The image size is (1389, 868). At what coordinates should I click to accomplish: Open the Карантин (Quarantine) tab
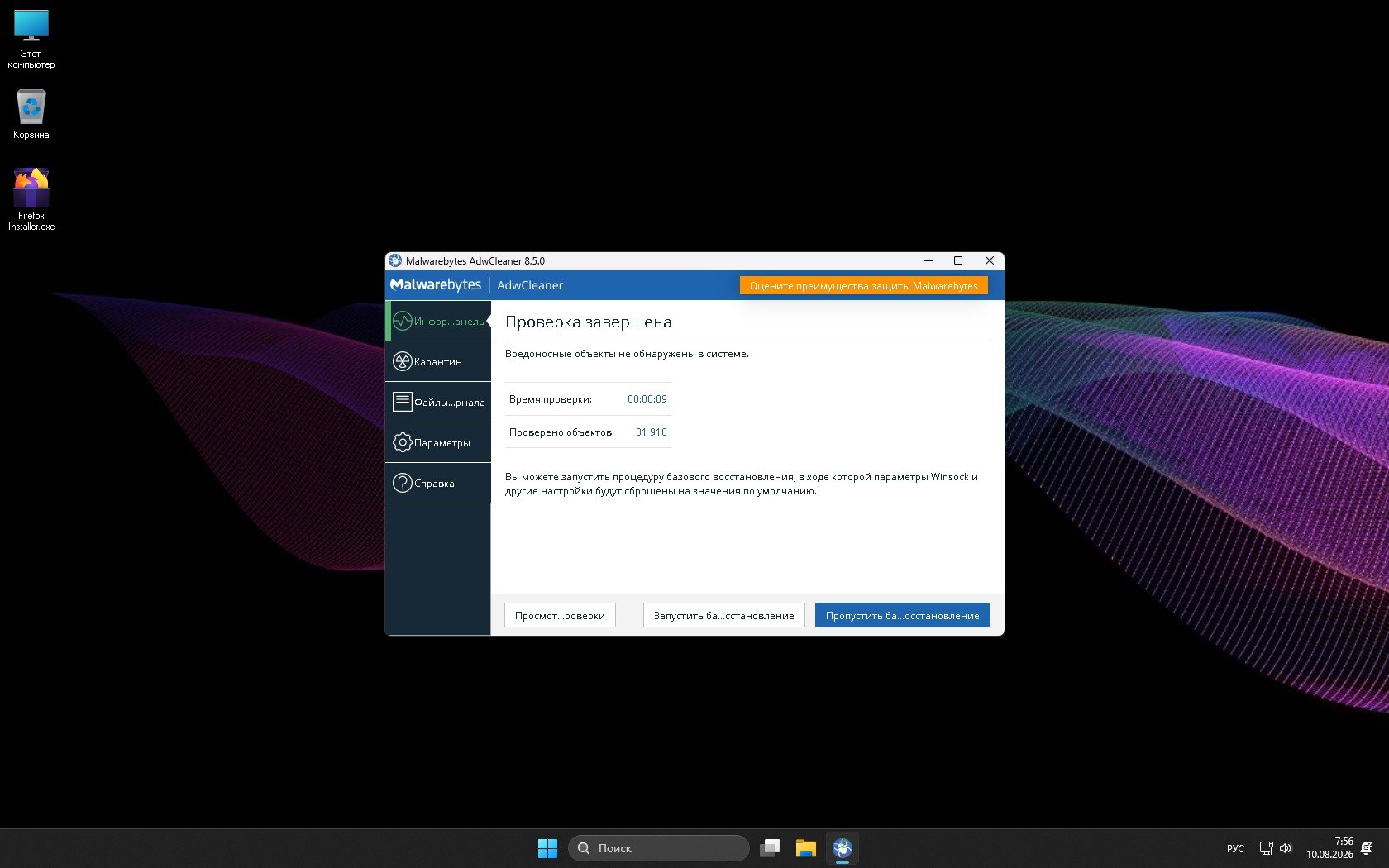(438, 361)
